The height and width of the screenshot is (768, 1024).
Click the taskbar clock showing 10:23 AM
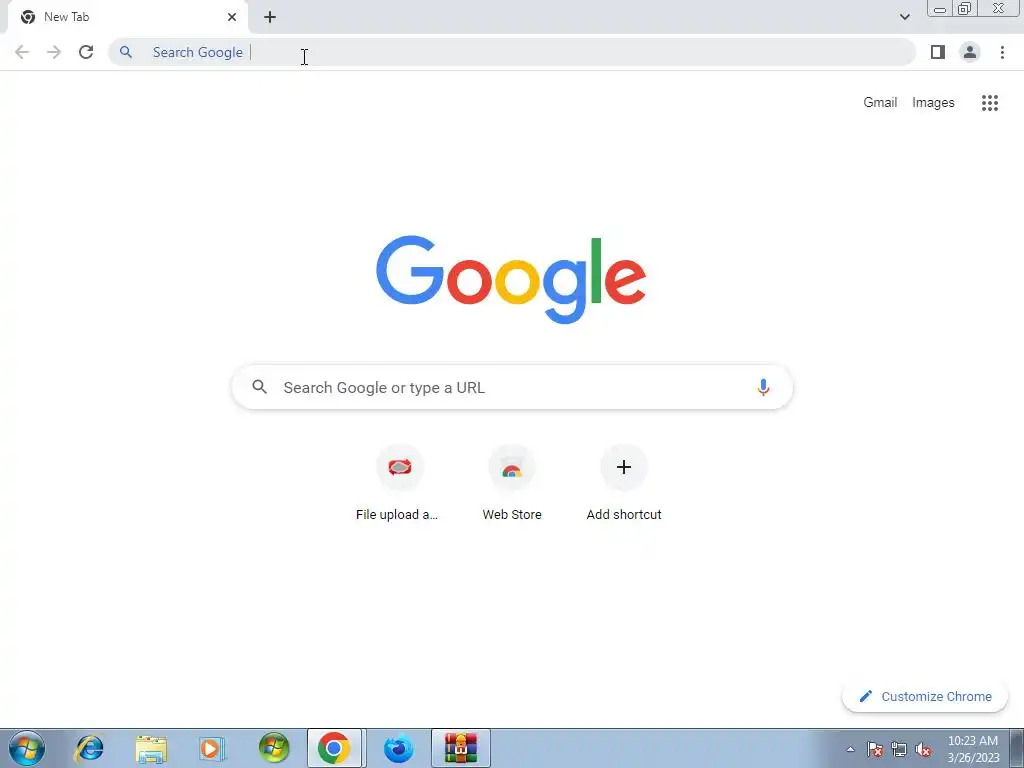[x=973, y=749]
